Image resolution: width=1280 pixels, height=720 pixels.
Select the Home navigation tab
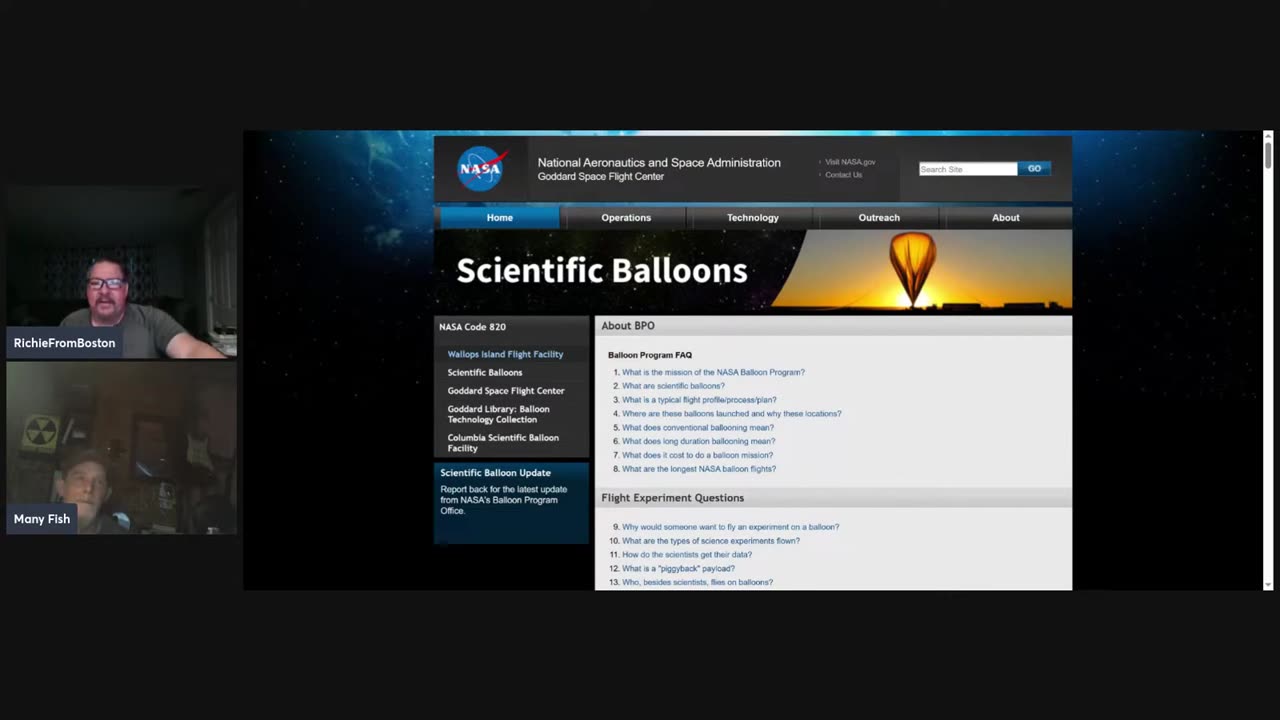point(500,218)
